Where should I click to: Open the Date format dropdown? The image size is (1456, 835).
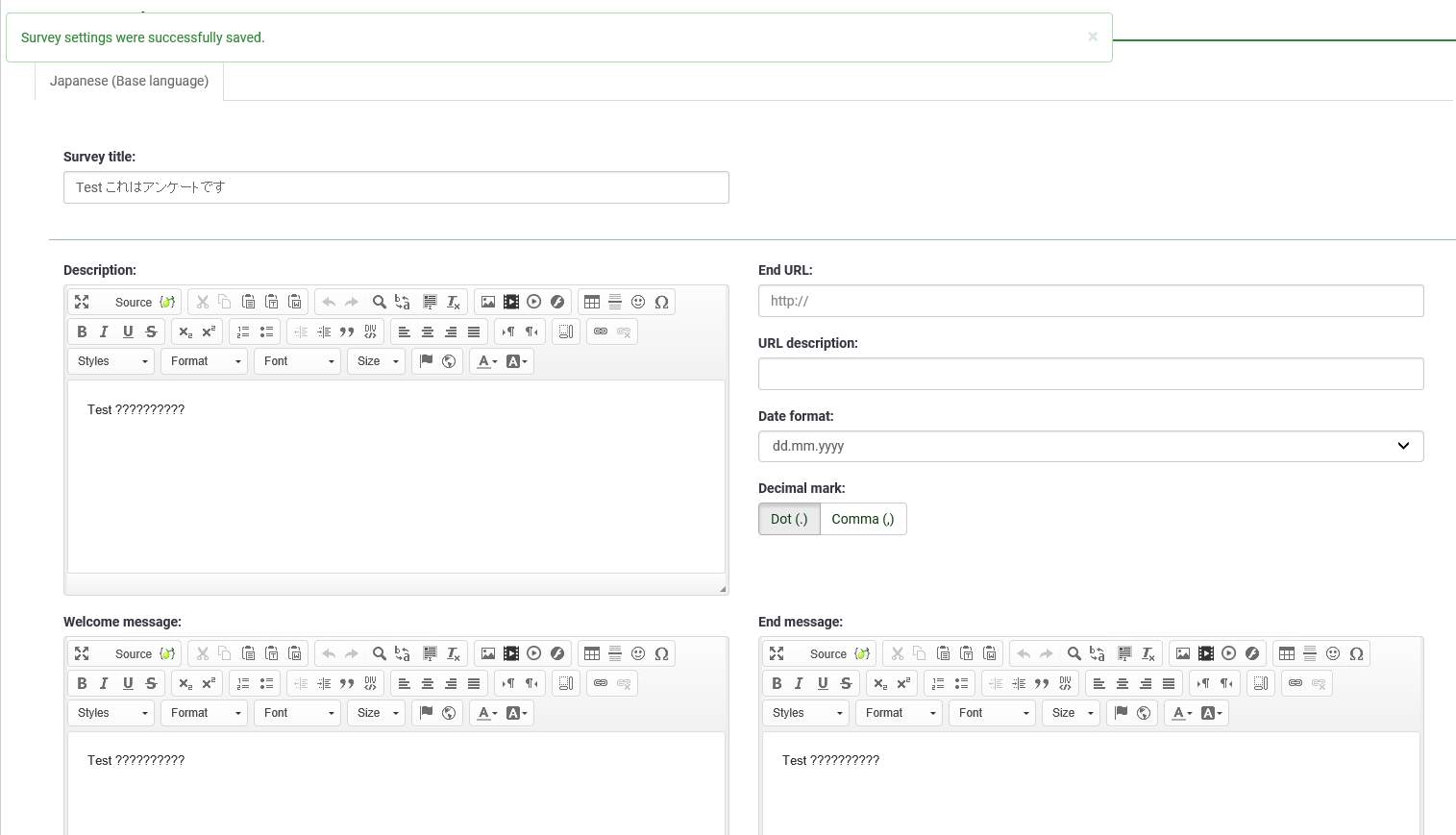coord(1090,446)
